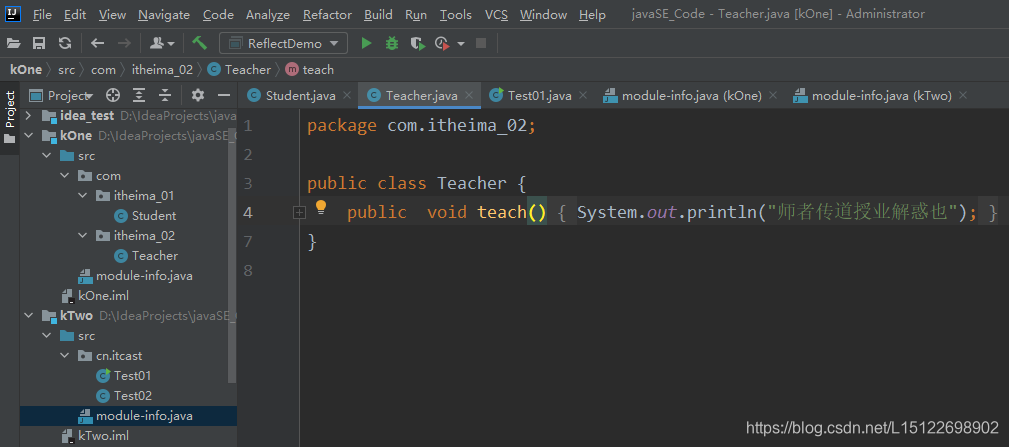
Task: Select the Teacher class in tree
Action: 146,255
